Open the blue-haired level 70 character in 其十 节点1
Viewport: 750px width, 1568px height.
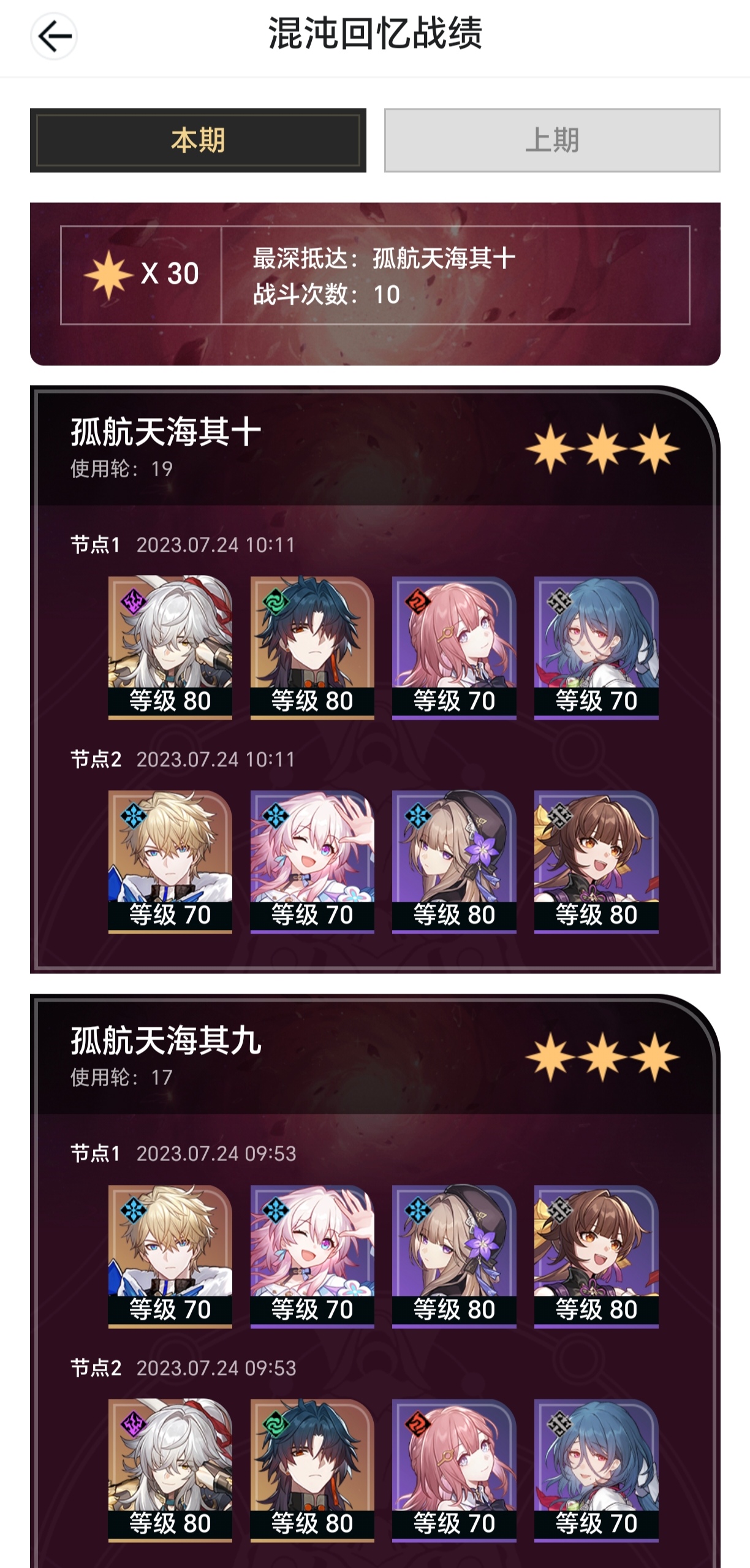tap(596, 647)
